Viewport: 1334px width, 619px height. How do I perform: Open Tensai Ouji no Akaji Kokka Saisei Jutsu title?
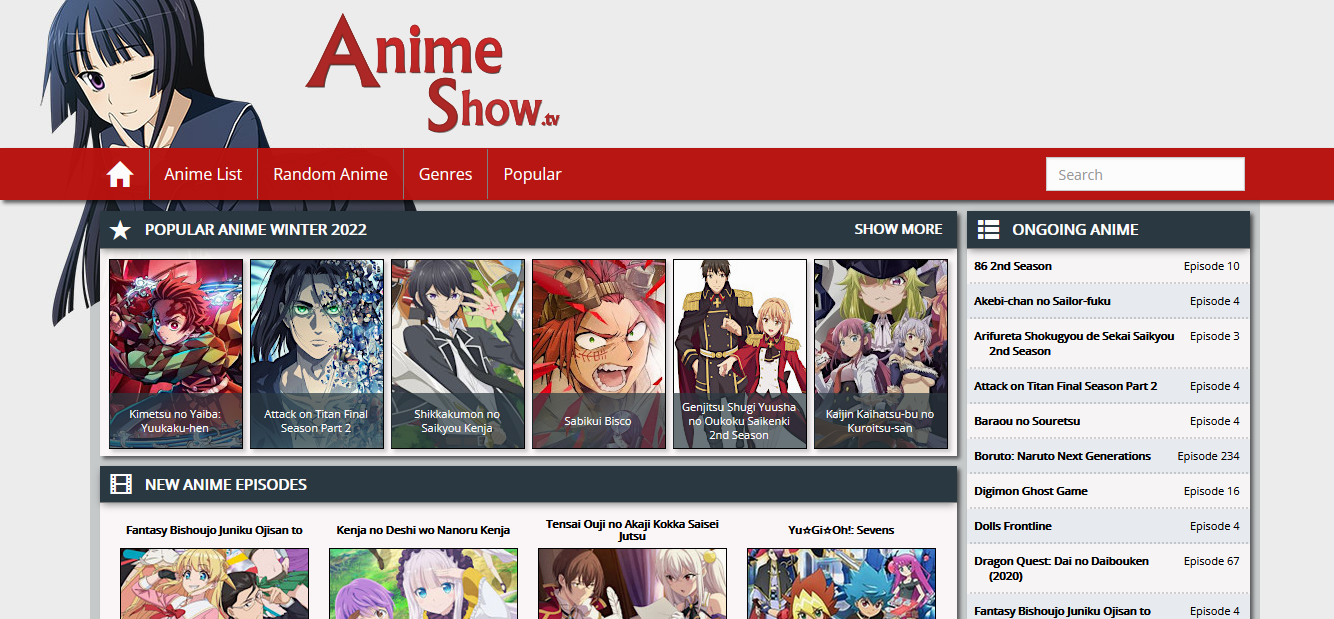632,530
